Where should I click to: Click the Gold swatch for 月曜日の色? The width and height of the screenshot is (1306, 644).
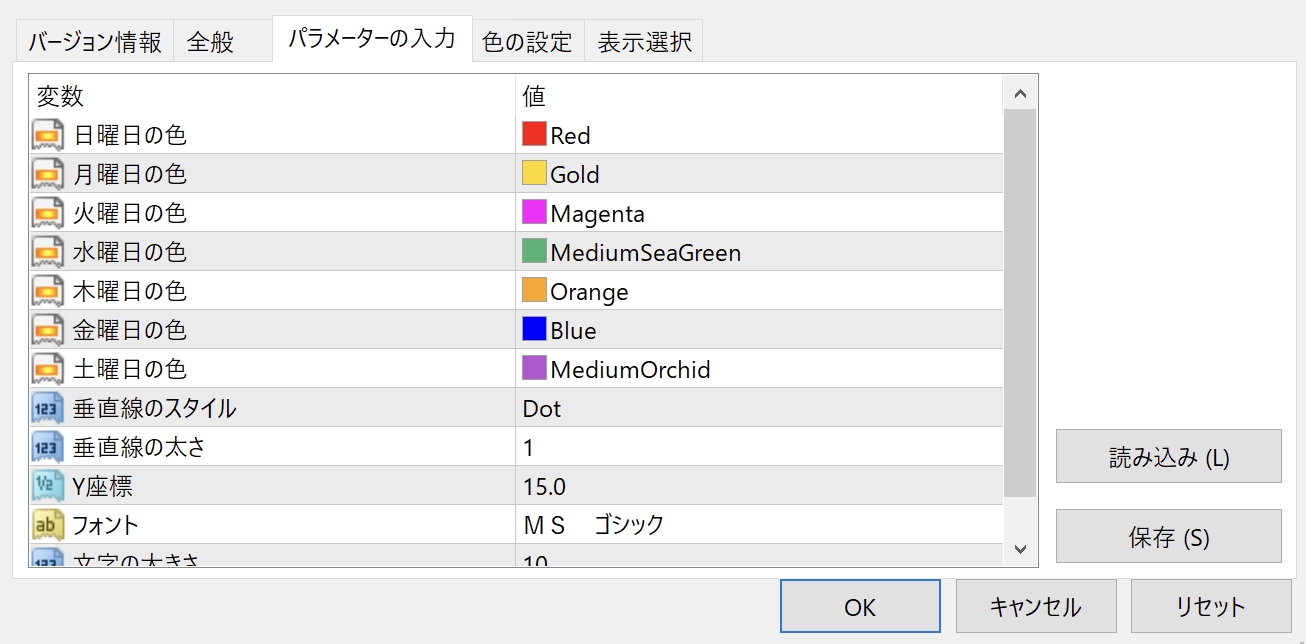pyautogui.click(x=534, y=174)
